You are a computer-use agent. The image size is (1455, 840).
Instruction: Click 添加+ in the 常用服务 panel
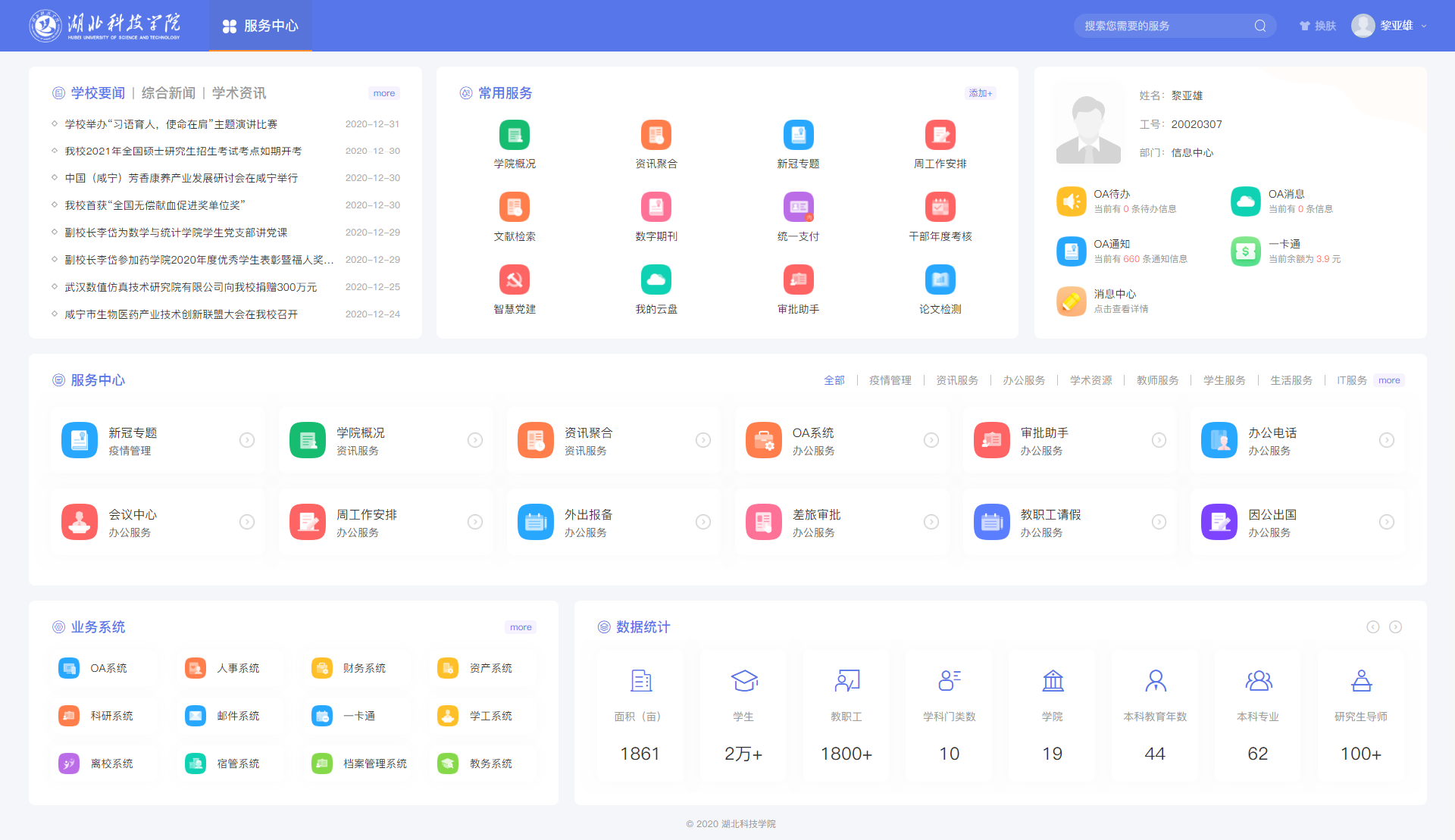980,93
